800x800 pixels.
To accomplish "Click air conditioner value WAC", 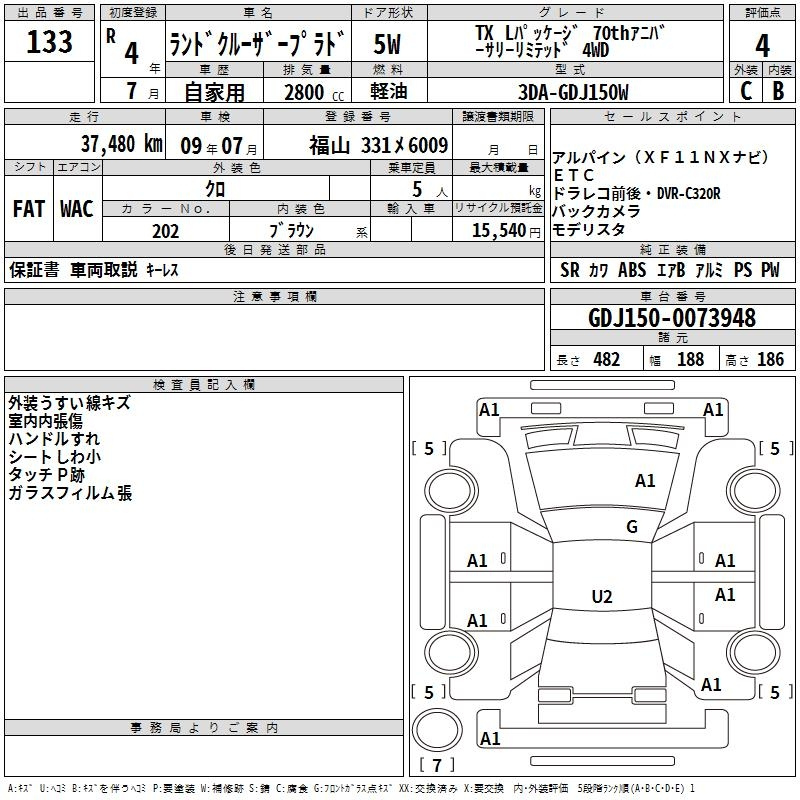I will pyautogui.click(x=77, y=209).
